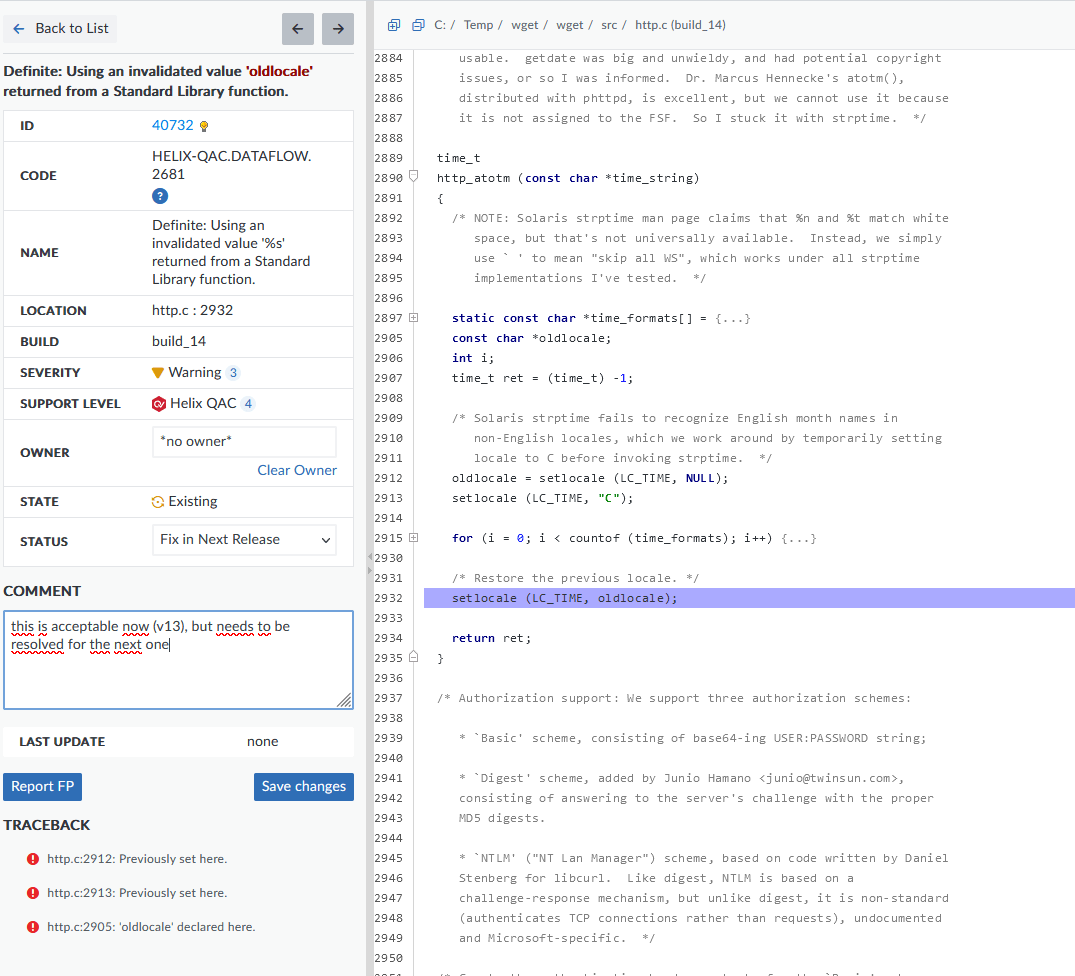Click LOCATION value http.c : 2932
Viewport: 1075px width, 976px height.
click(193, 310)
